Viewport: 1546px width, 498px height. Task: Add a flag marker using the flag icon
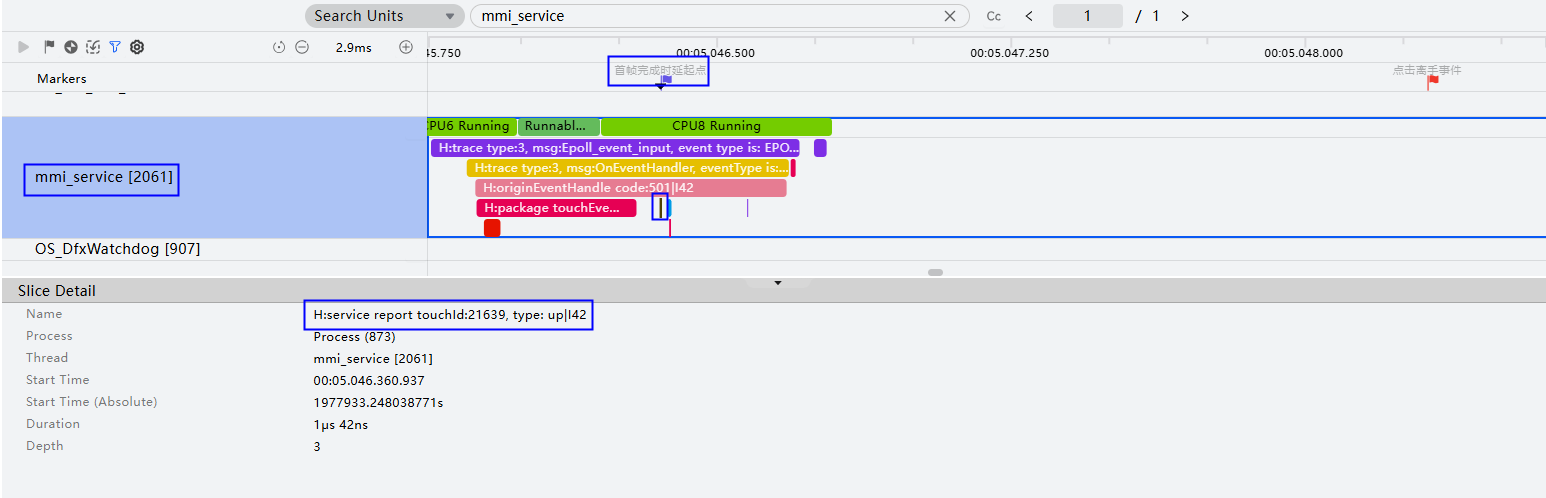(49, 47)
